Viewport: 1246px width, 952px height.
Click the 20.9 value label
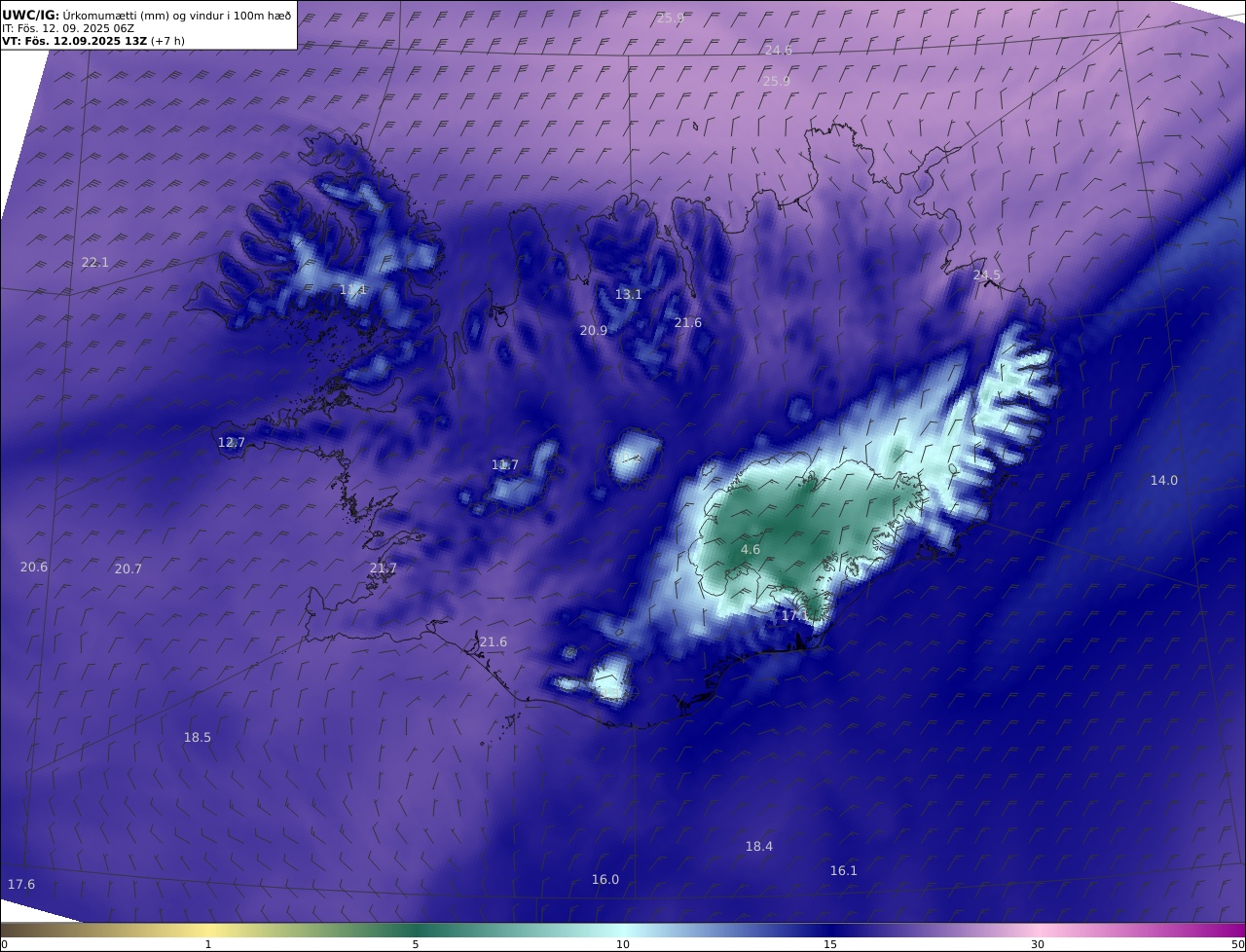coord(594,331)
